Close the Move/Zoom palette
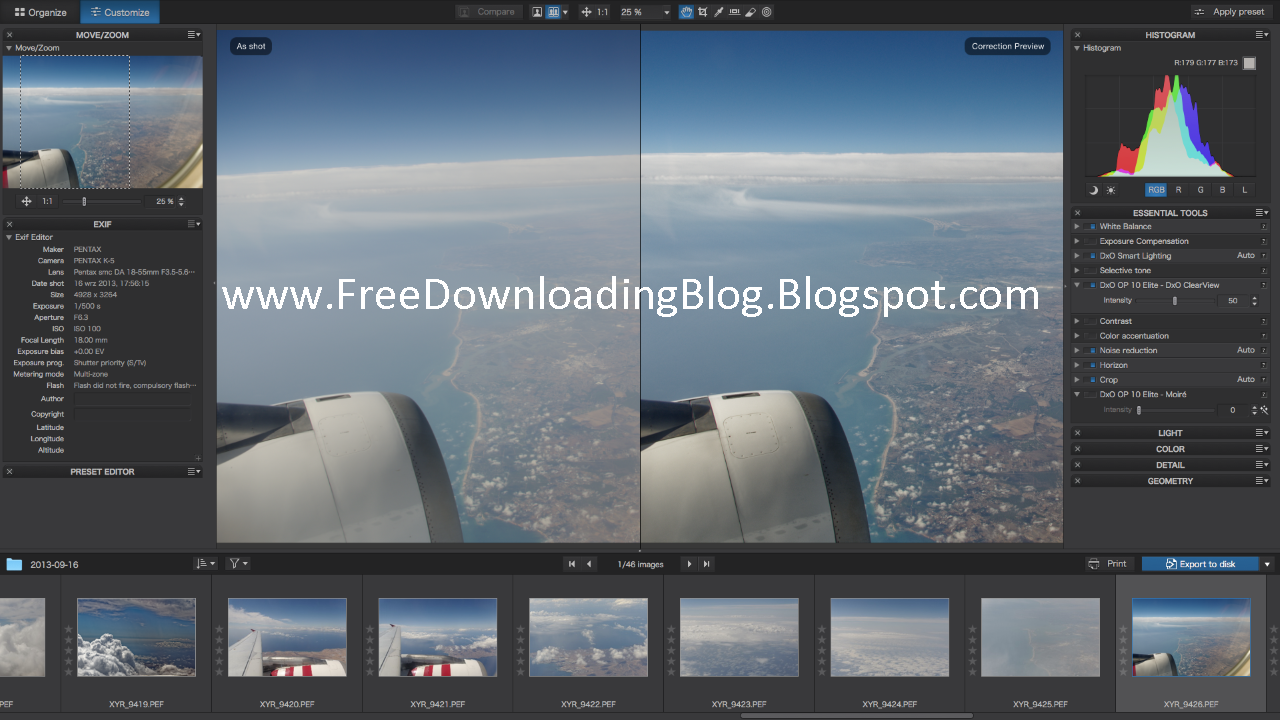Image resolution: width=1280 pixels, height=720 pixels. coord(10,35)
